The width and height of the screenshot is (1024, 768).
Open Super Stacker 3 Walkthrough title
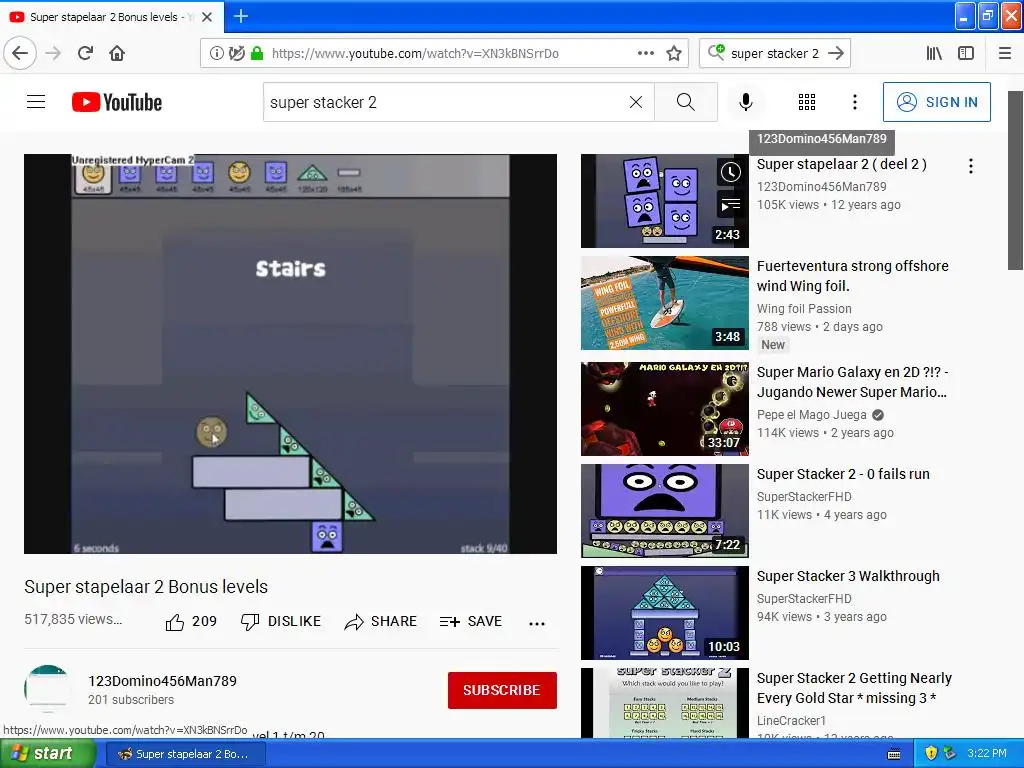[848, 576]
